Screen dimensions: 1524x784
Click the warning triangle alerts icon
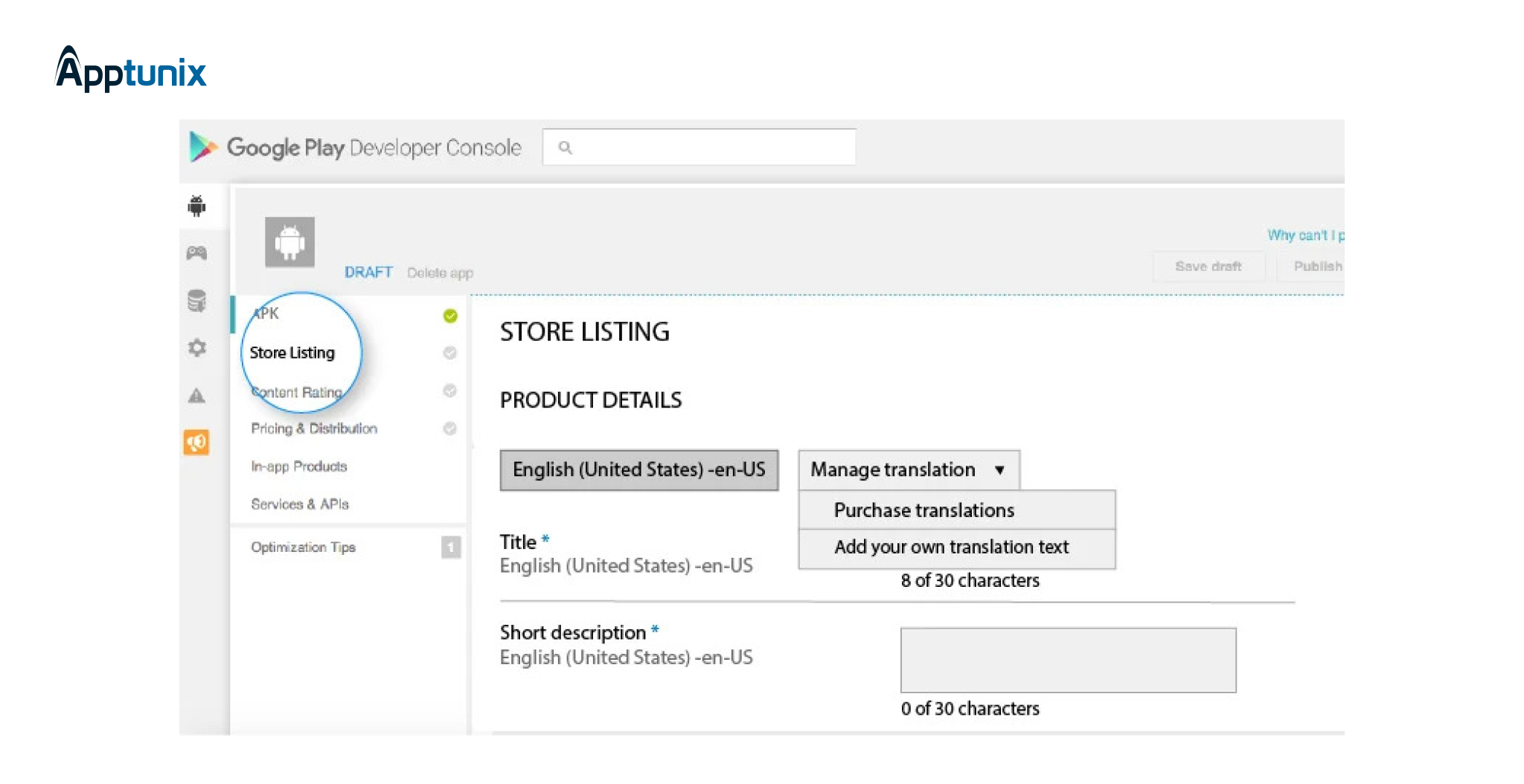pos(196,396)
